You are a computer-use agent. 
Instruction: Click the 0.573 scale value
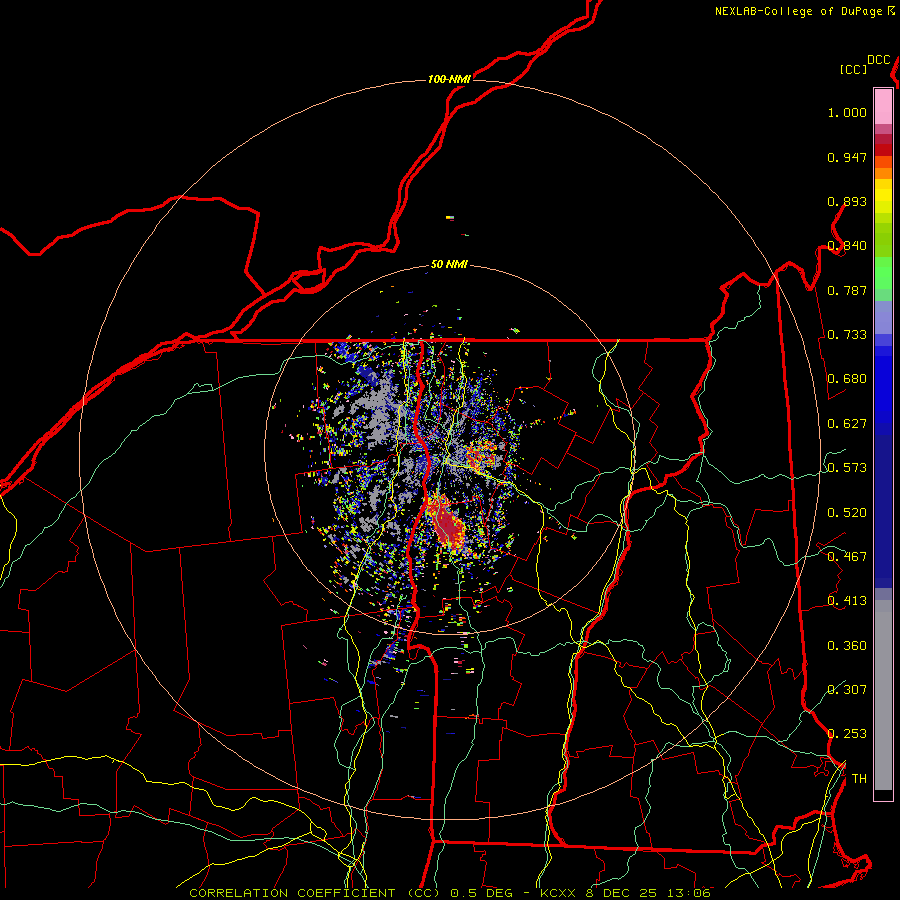point(847,468)
